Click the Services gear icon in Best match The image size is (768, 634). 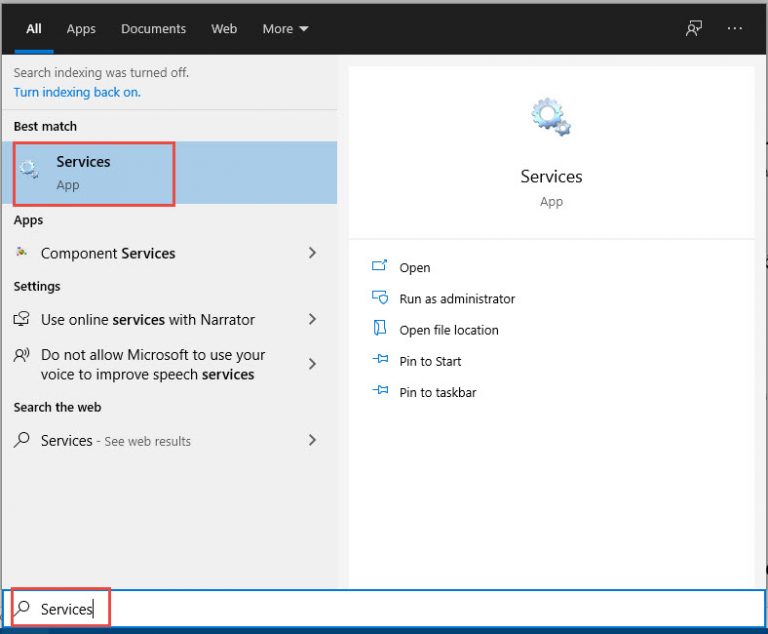(x=29, y=169)
